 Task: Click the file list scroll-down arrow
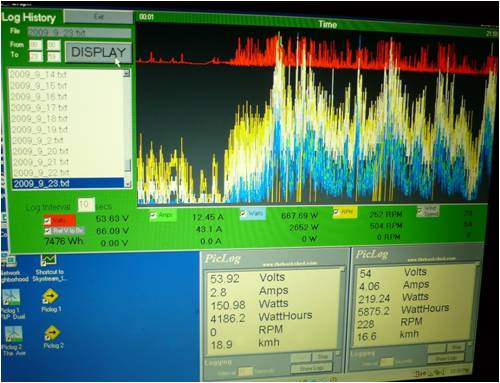127,183
